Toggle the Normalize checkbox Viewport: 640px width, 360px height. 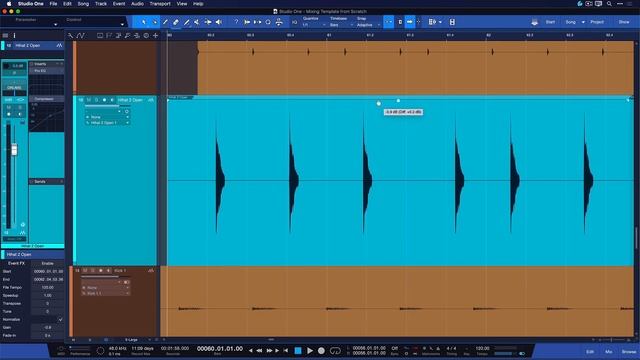60,320
